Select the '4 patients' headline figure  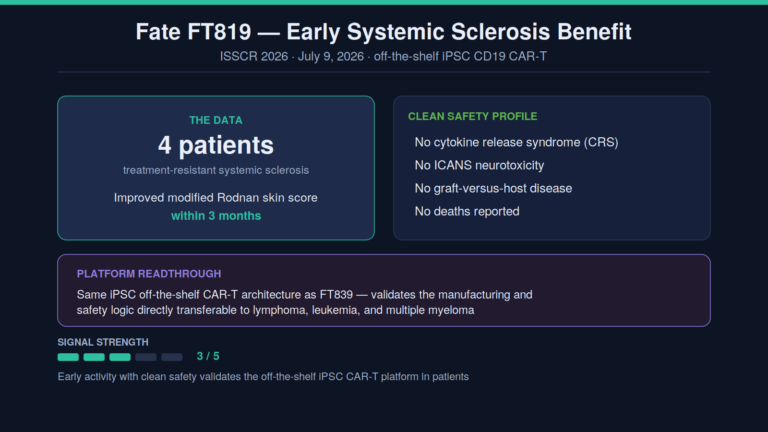coord(216,145)
